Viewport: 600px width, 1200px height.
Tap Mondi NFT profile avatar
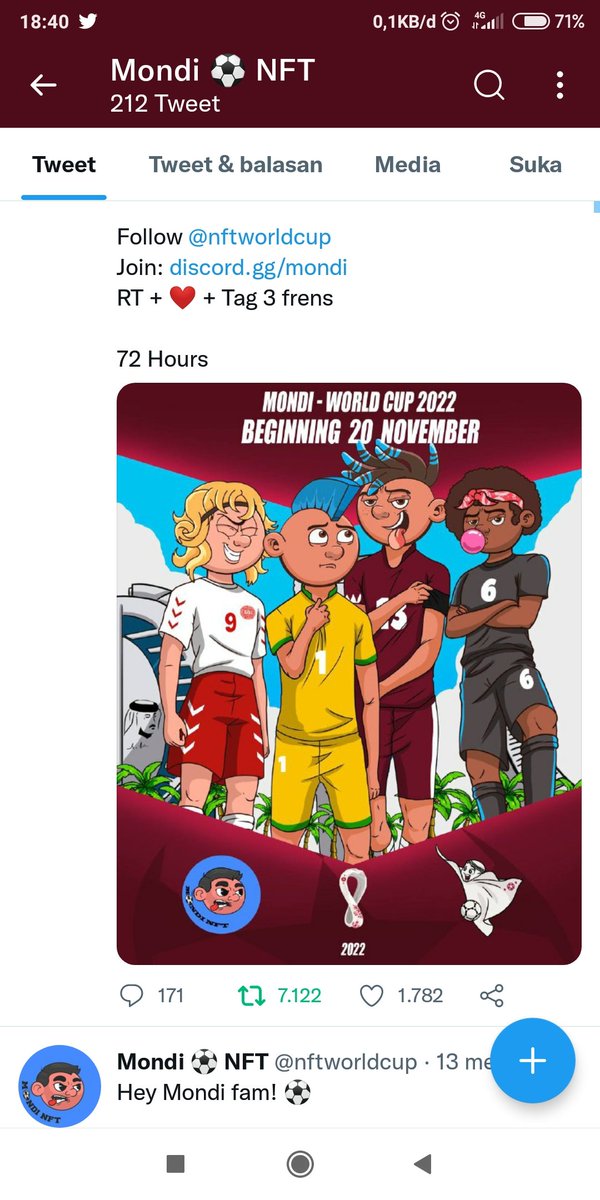[x=60, y=1087]
